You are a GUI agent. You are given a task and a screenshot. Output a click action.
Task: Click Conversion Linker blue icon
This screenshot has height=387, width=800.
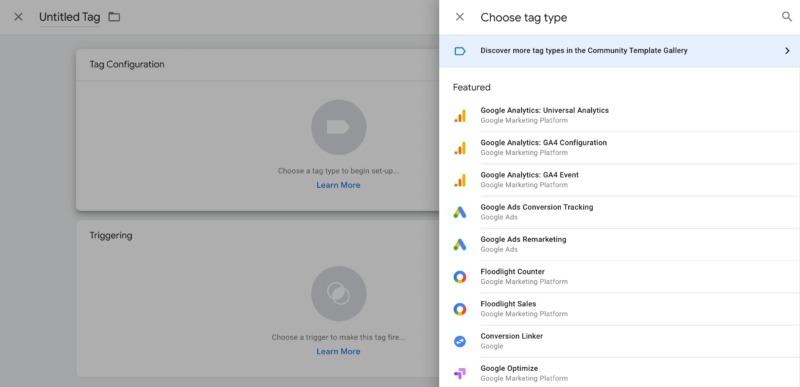click(x=460, y=342)
